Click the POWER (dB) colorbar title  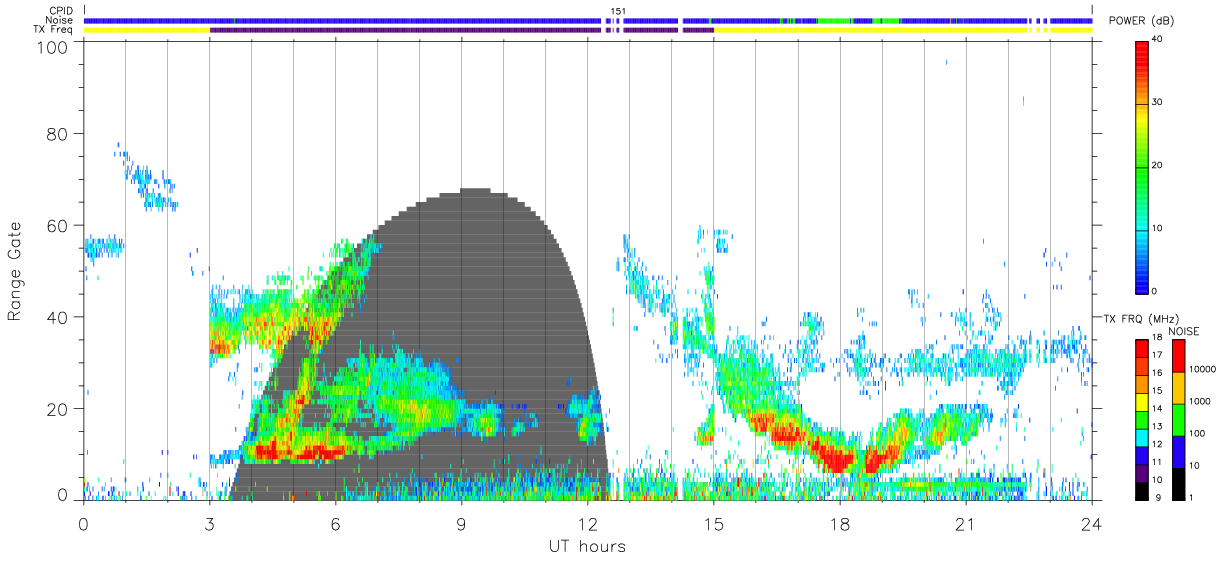(1142, 22)
